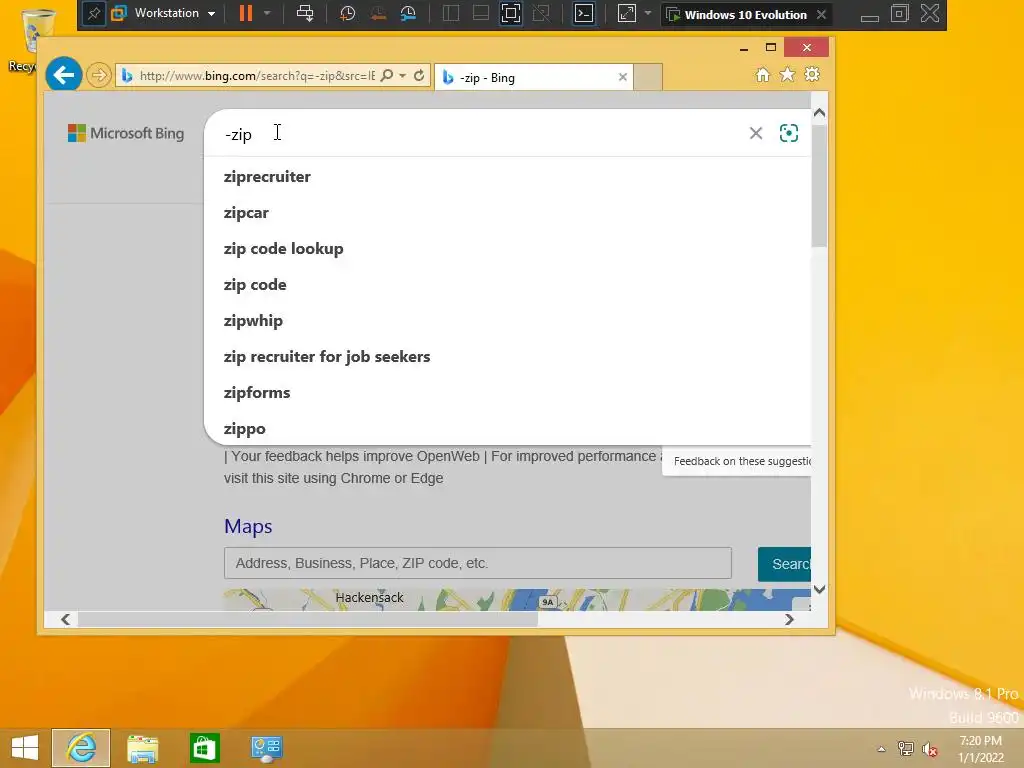Screen dimensions: 1024x768
Task: Open File Explorer from taskbar
Action: [142, 748]
